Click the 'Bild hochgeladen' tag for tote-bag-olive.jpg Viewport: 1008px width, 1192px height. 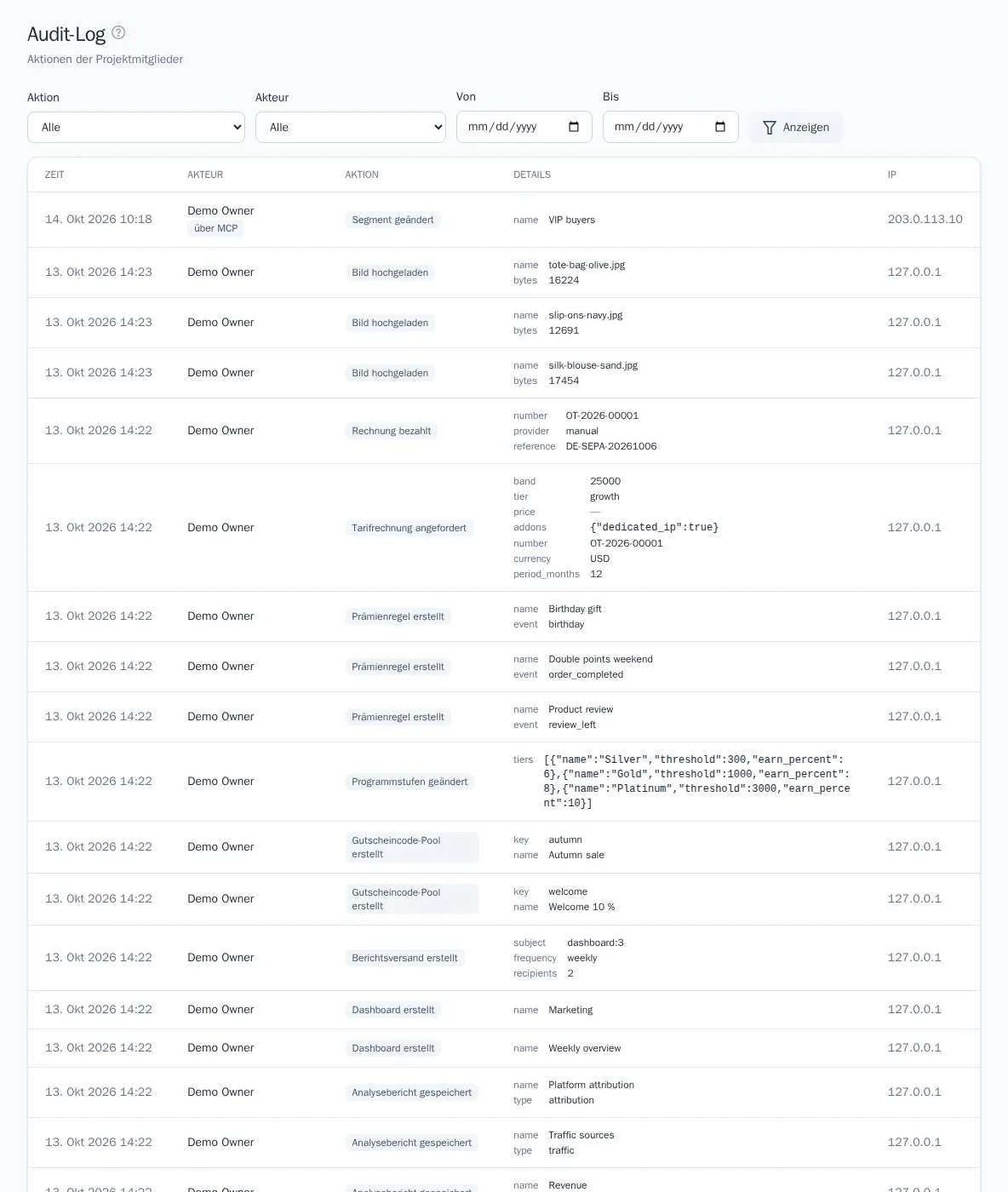390,272
